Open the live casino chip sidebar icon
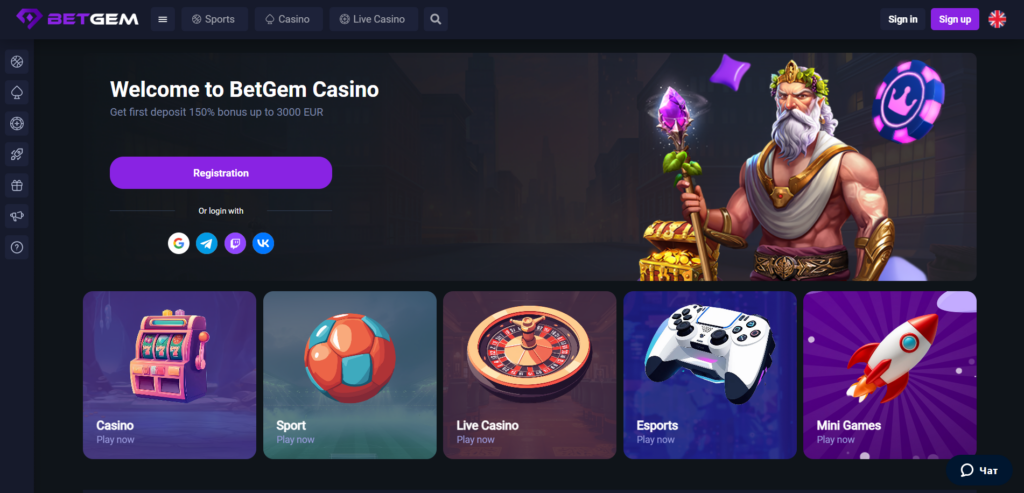 16,123
